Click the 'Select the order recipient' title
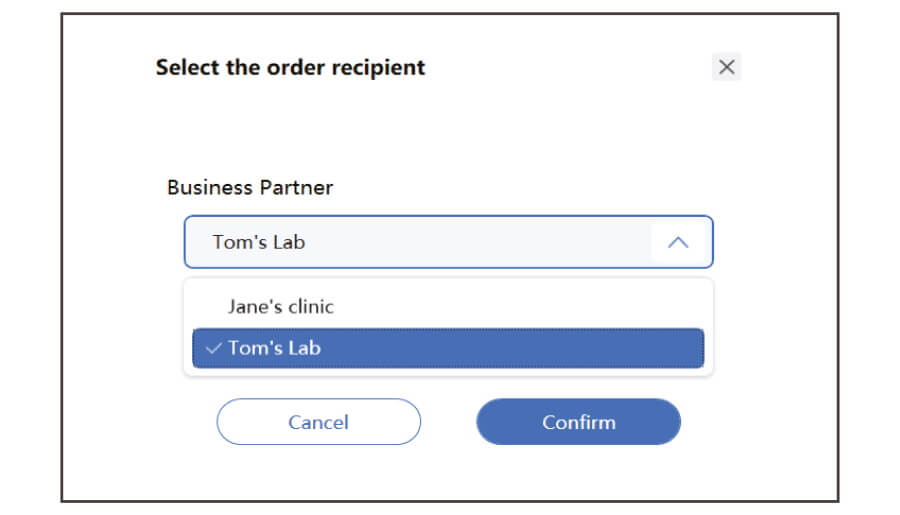 coord(290,68)
